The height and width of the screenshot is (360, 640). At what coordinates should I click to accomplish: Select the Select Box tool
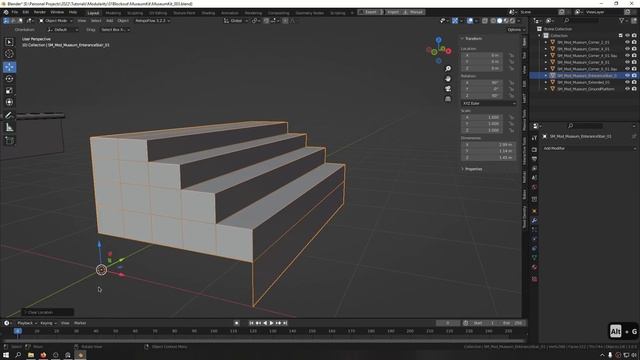click(9, 42)
